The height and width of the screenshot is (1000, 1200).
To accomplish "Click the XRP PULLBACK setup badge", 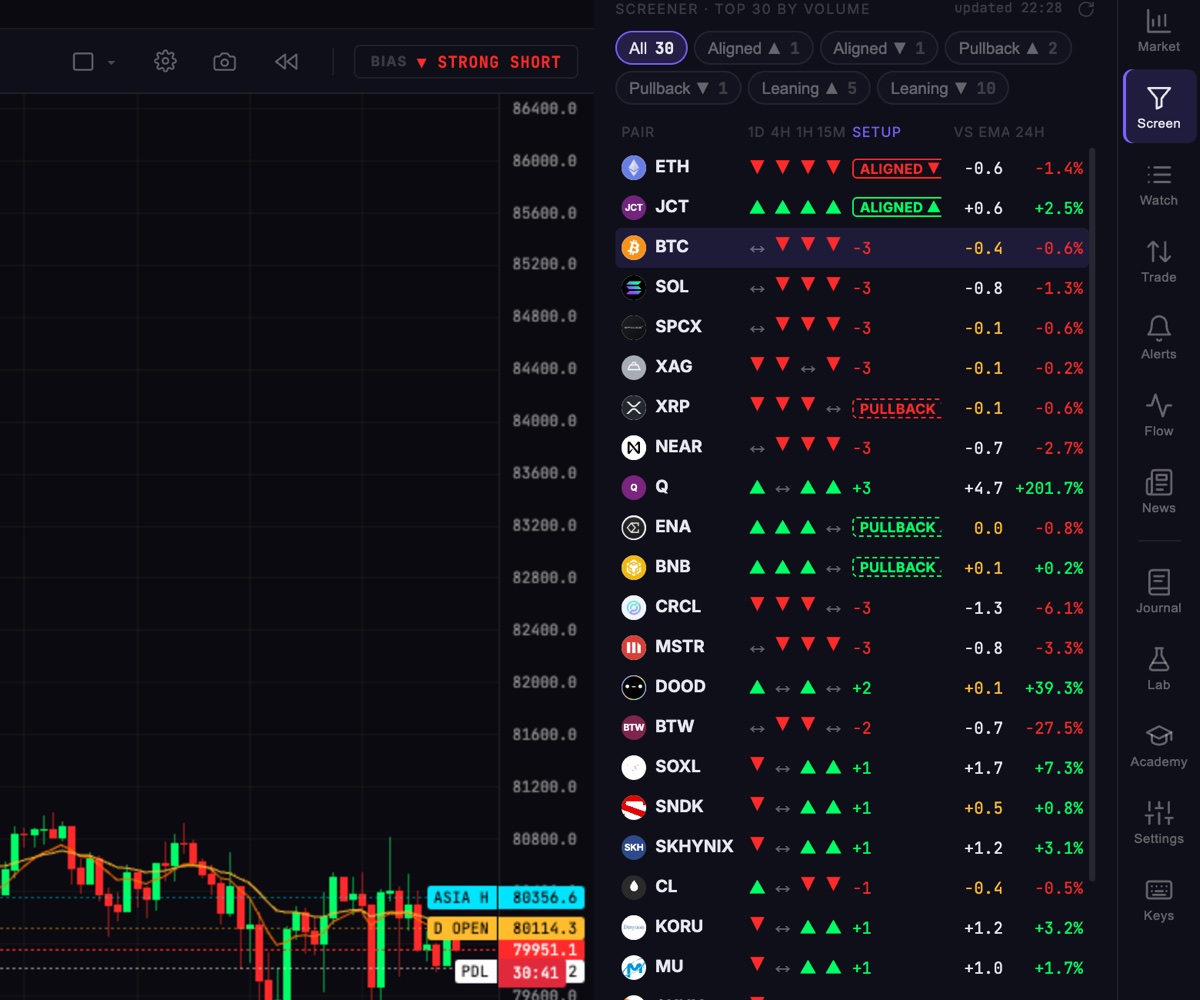I will (x=897, y=408).
